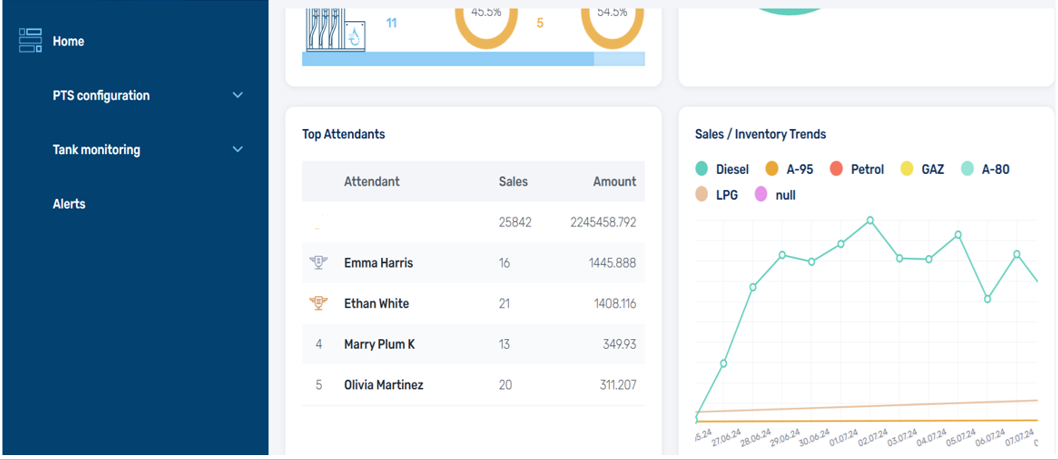The image size is (1058, 460).
Task: Click the Amount column header
Action: coord(614,182)
